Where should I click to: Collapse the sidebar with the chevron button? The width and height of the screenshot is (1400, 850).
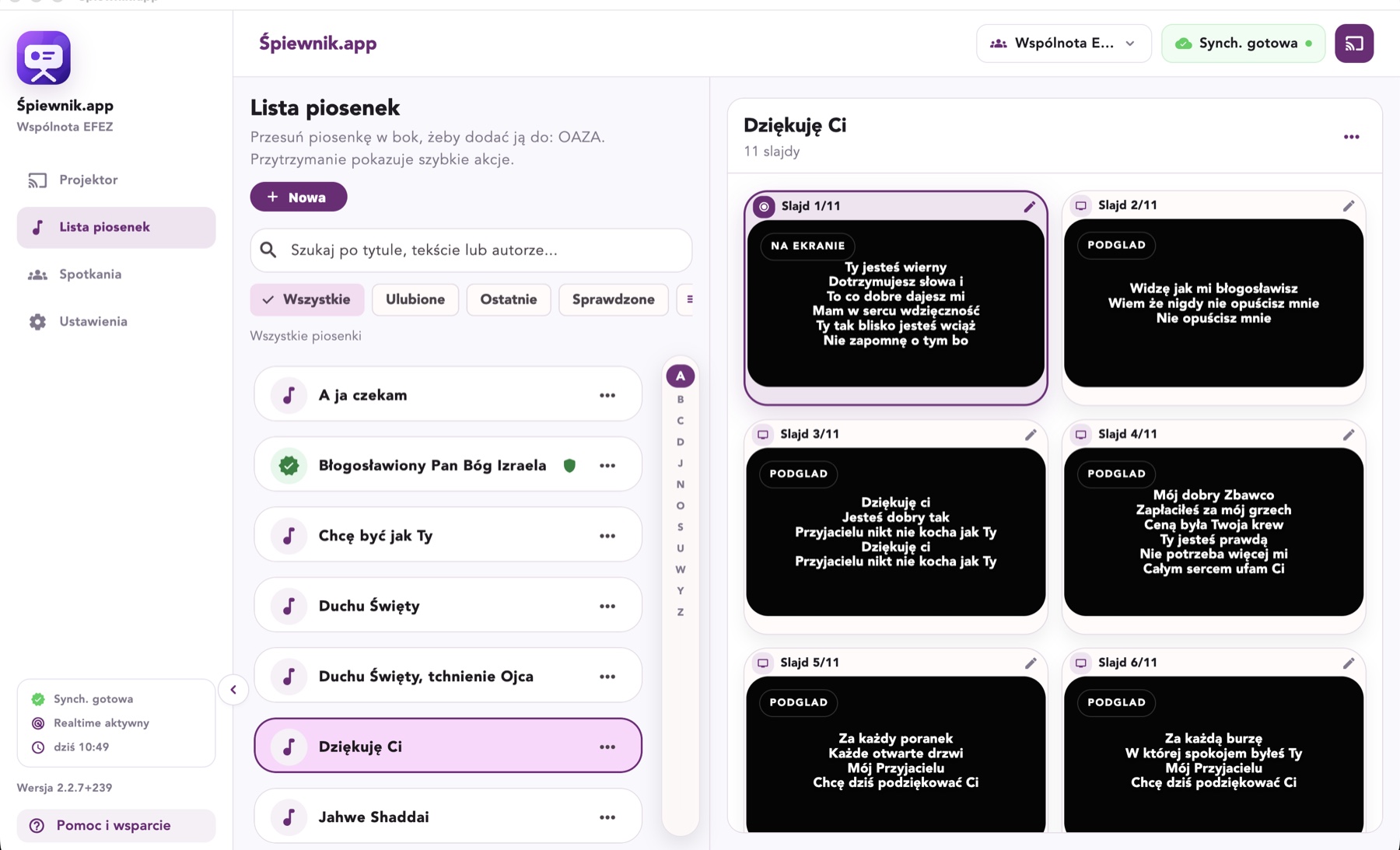click(233, 690)
